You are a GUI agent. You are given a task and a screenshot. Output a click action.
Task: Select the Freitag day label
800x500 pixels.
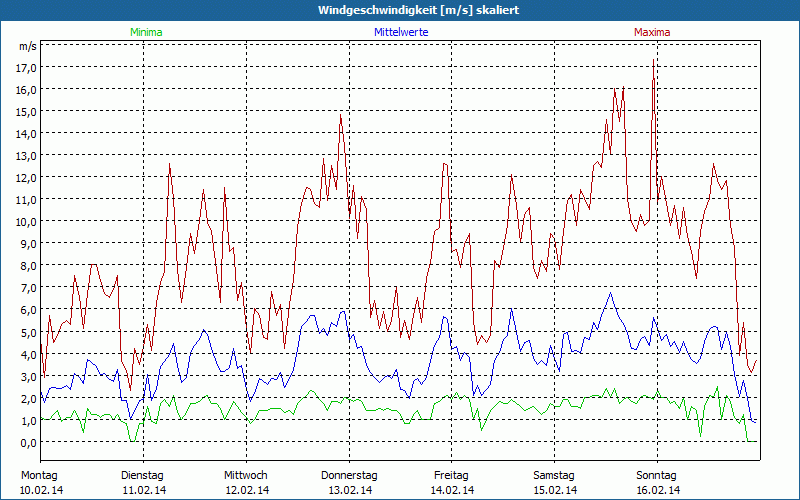[452, 475]
